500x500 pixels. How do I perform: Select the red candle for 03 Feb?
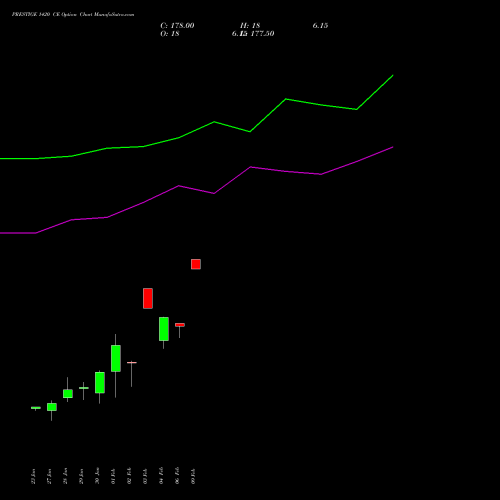(x=148, y=298)
